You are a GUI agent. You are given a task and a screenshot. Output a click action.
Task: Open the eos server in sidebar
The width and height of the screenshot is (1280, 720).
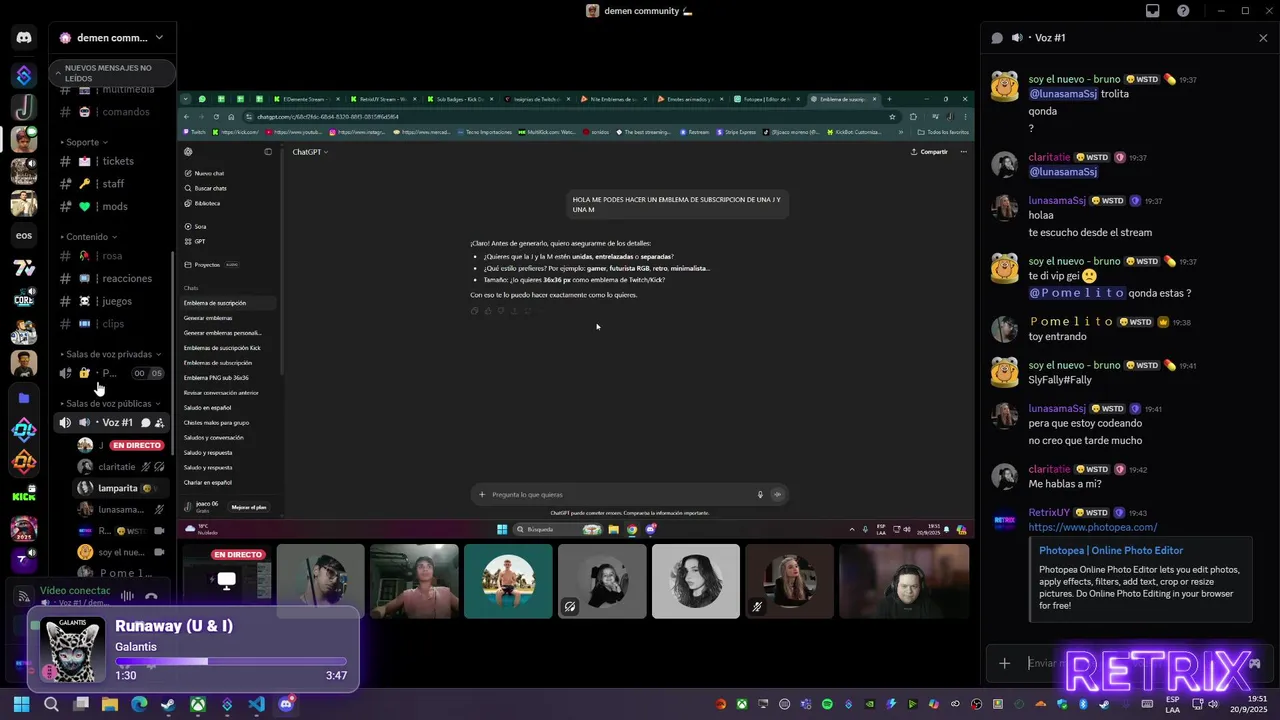click(x=24, y=235)
